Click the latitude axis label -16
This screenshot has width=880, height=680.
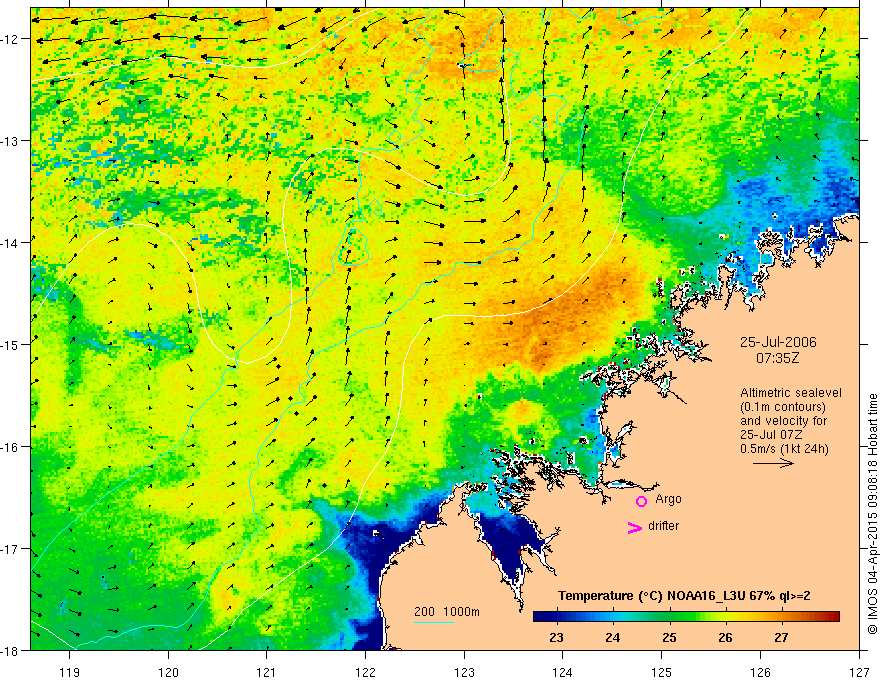tap(11, 447)
